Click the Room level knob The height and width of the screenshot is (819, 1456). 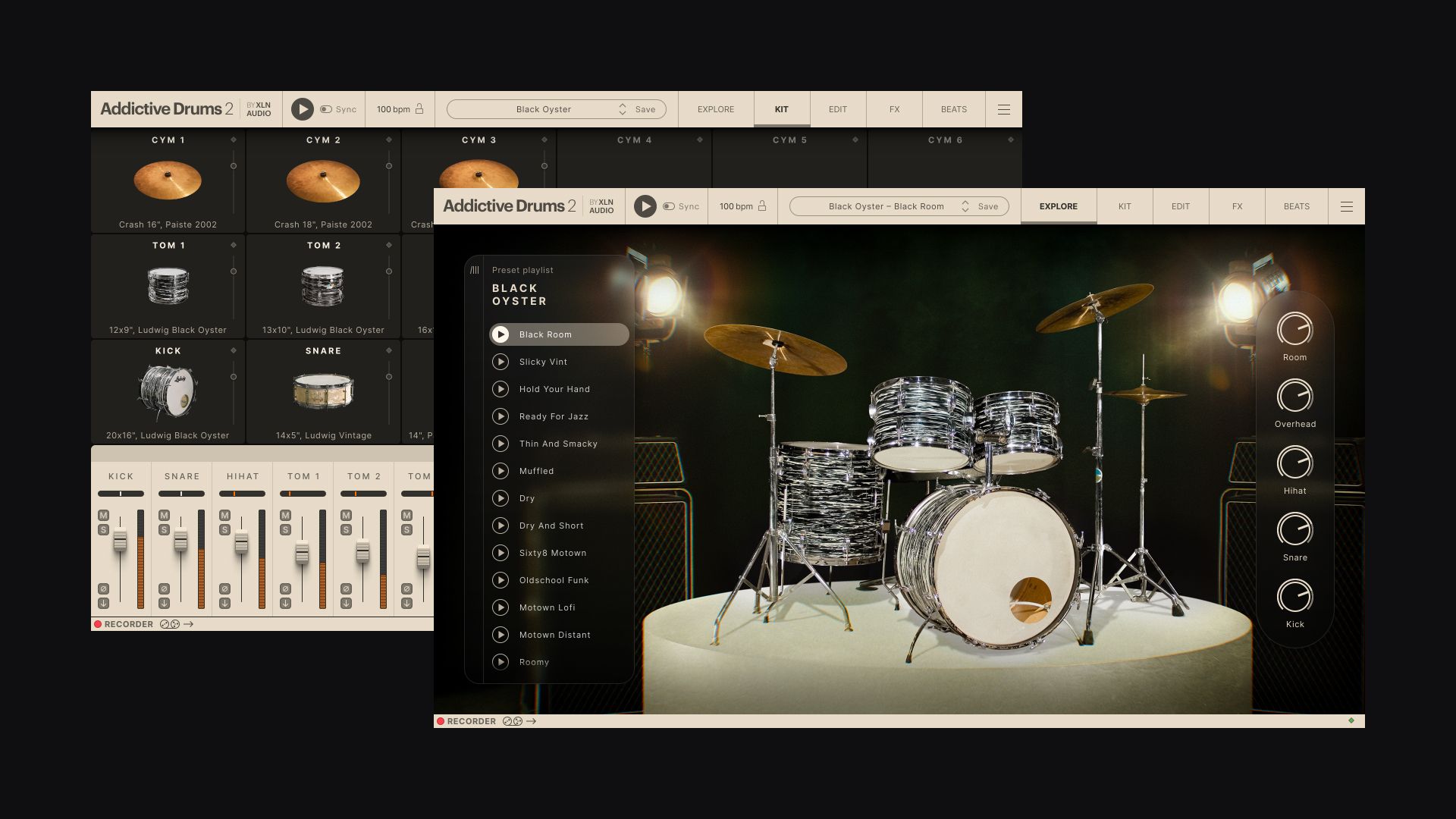(1294, 329)
